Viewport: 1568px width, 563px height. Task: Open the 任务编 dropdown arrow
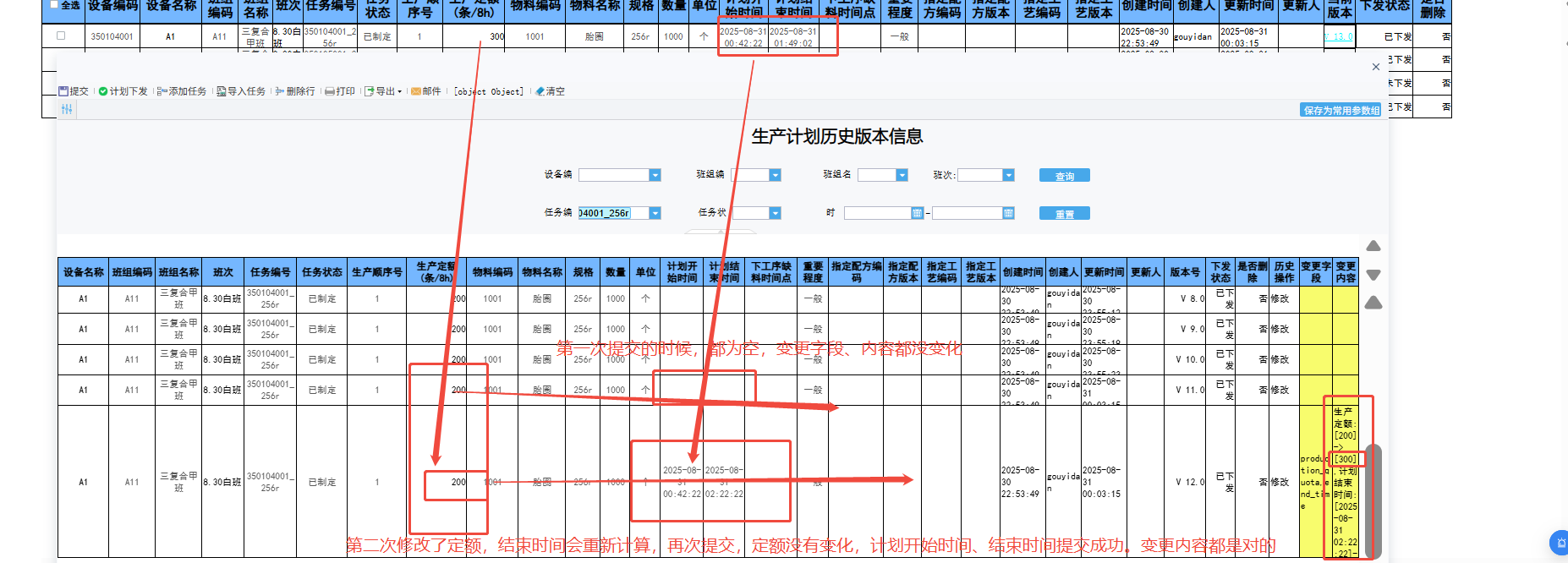pyautogui.click(x=655, y=213)
